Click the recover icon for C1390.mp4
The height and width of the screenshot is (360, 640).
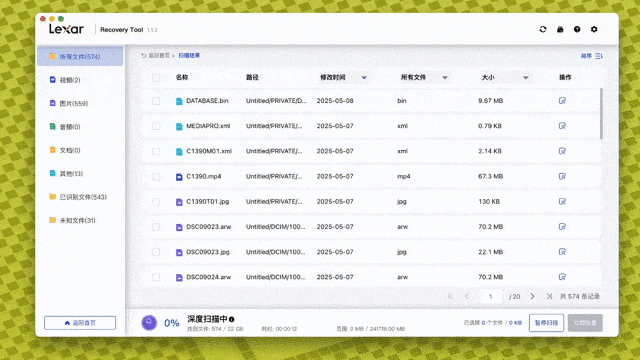pyautogui.click(x=562, y=176)
